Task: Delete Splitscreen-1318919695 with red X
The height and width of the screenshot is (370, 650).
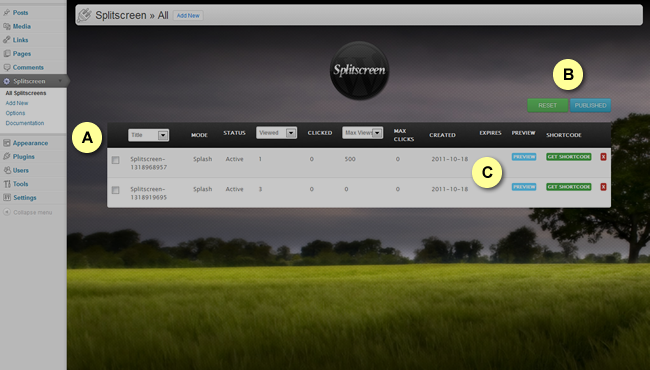Action: click(x=603, y=187)
